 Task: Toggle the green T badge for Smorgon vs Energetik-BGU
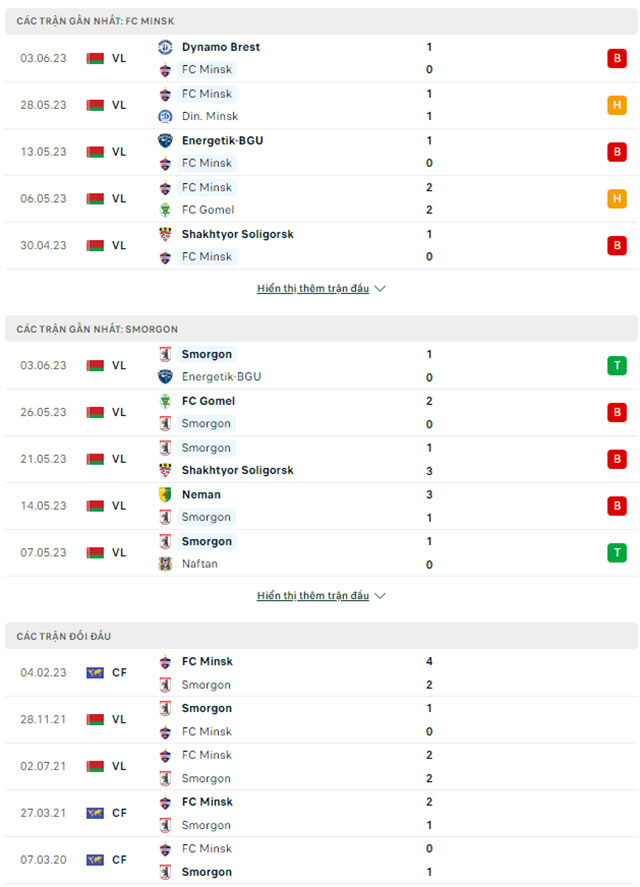coord(617,365)
